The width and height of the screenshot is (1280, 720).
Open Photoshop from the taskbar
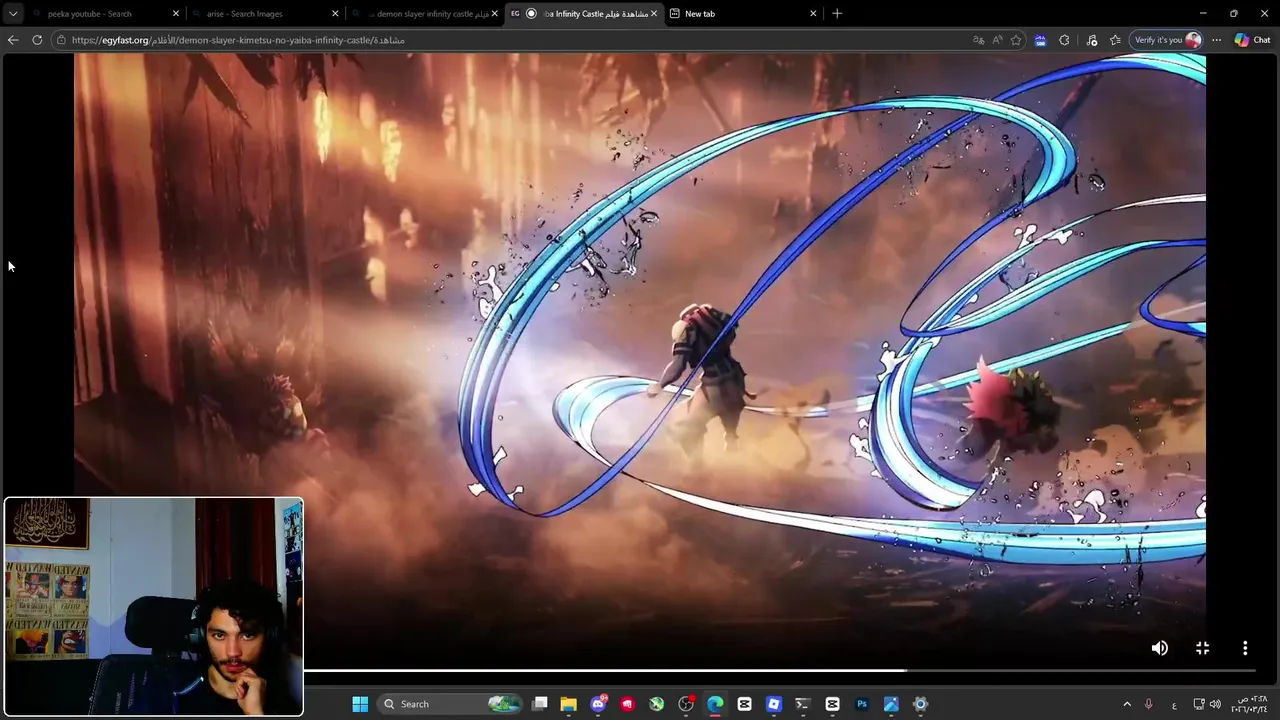pyautogui.click(x=862, y=704)
